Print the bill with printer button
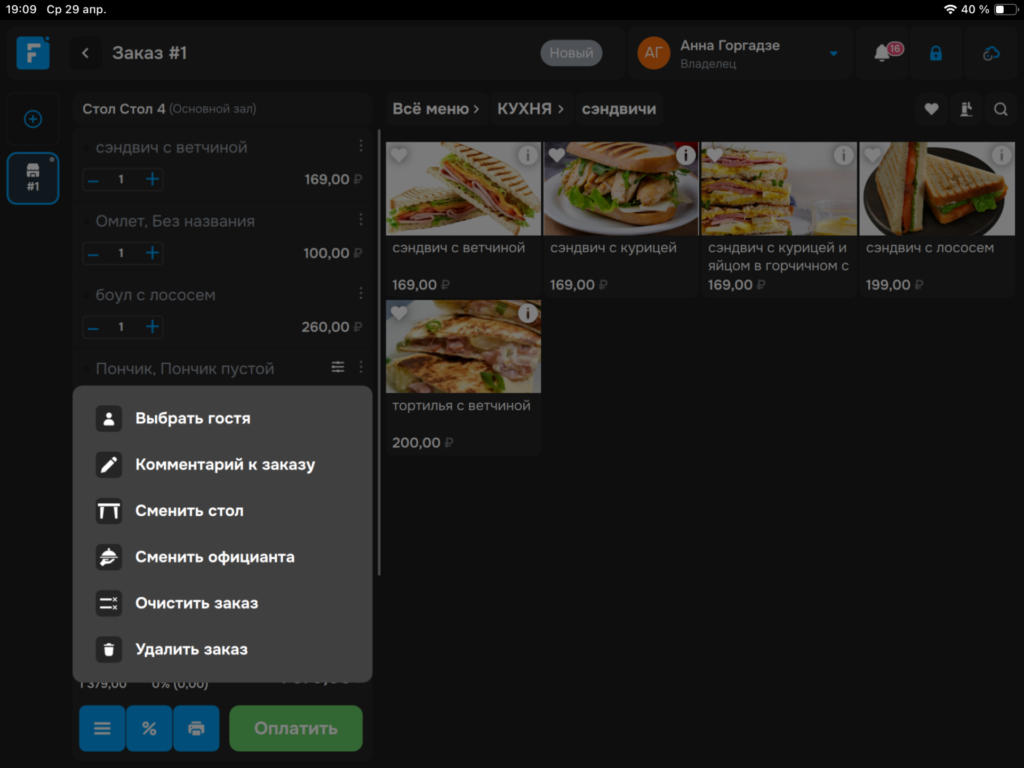Screen dimensions: 1024x768 pos(196,728)
